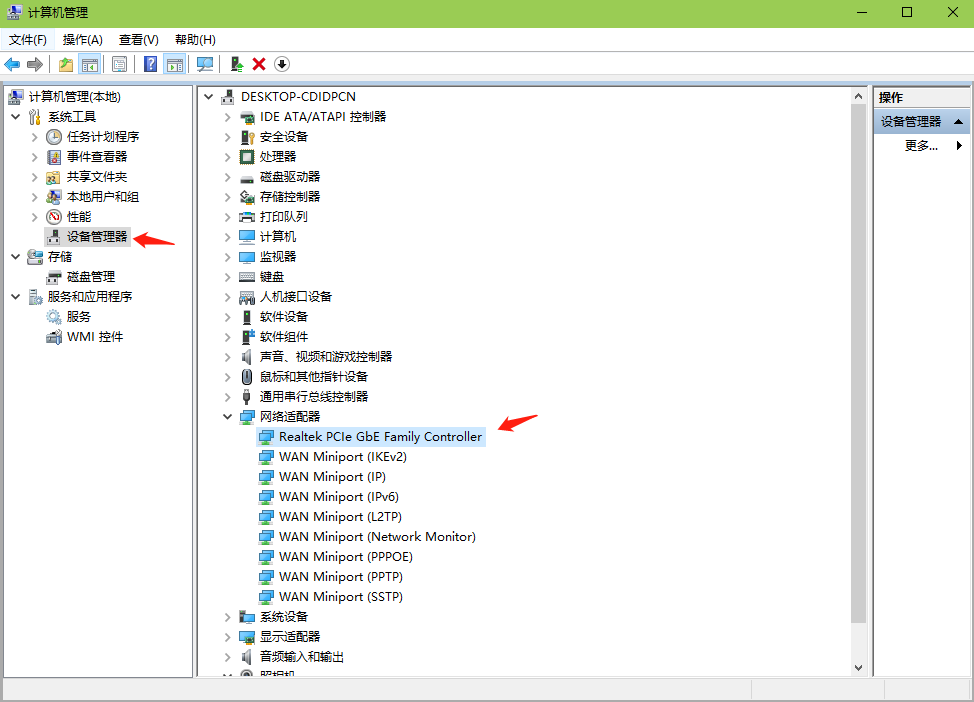This screenshot has width=974, height=702.
Task: Click the Scan for hardware changes icon
Action: point(205,64)
